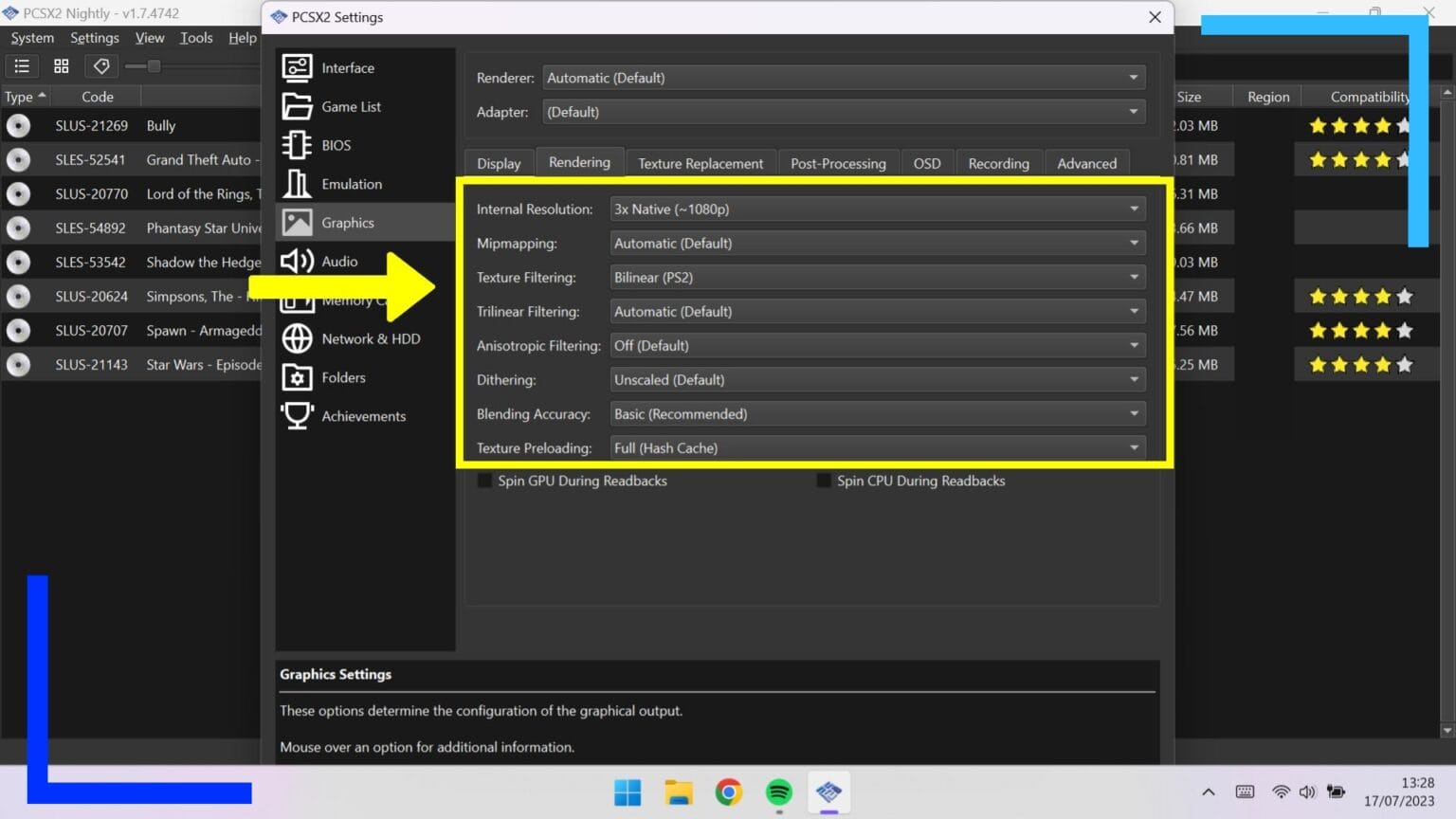Toggle the game list tag filter icon

[101, 65]
